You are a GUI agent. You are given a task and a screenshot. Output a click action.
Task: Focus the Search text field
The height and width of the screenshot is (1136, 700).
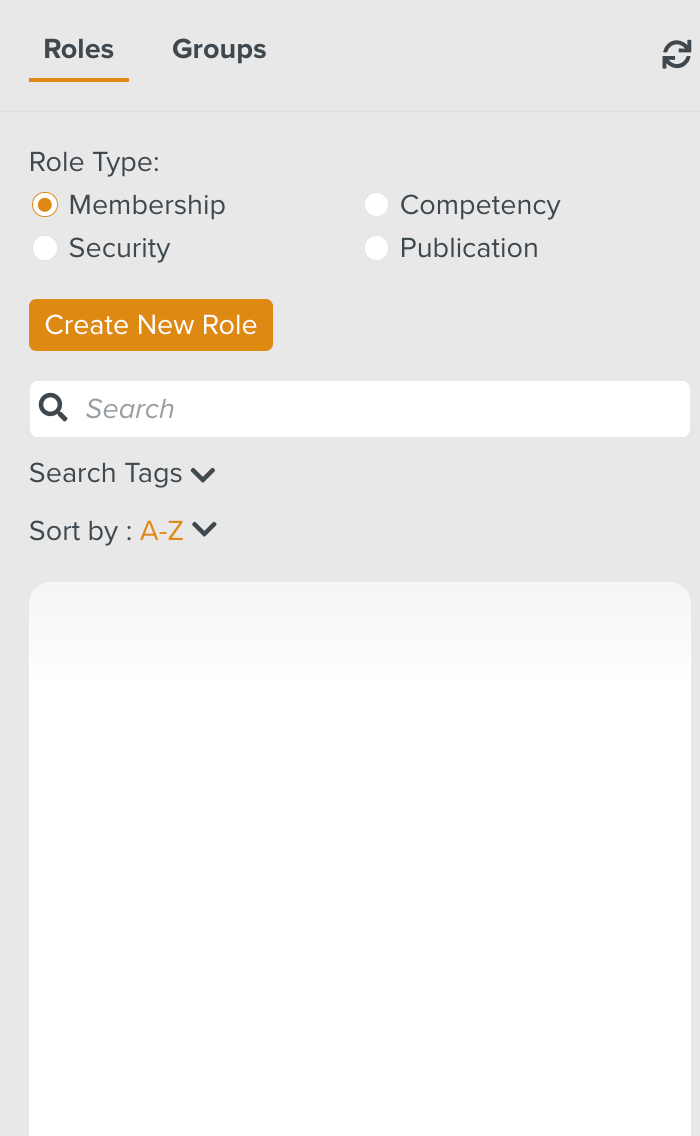point(380,408)
